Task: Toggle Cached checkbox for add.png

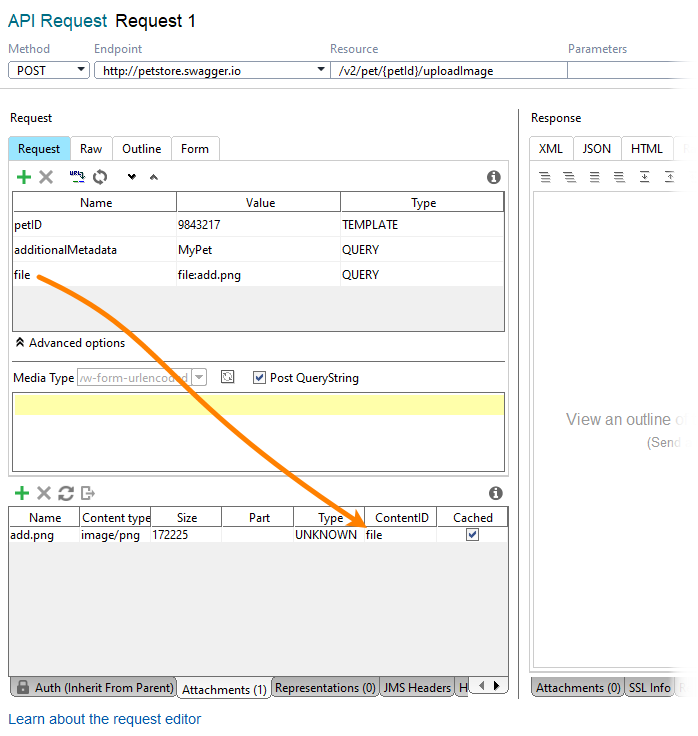Action: [473, 535]
